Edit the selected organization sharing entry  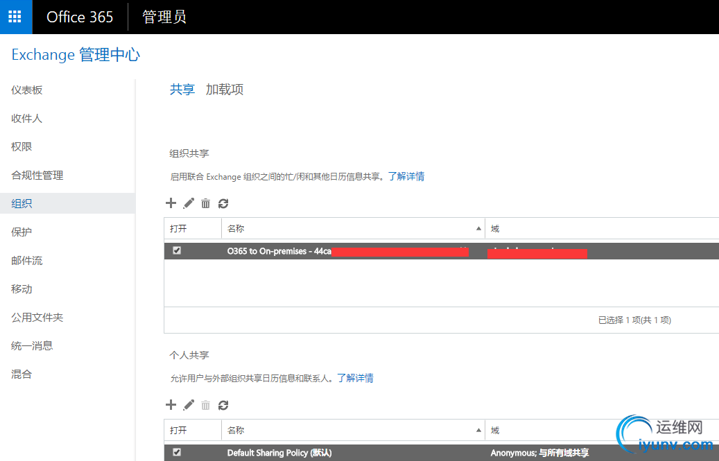coord(188,203)
